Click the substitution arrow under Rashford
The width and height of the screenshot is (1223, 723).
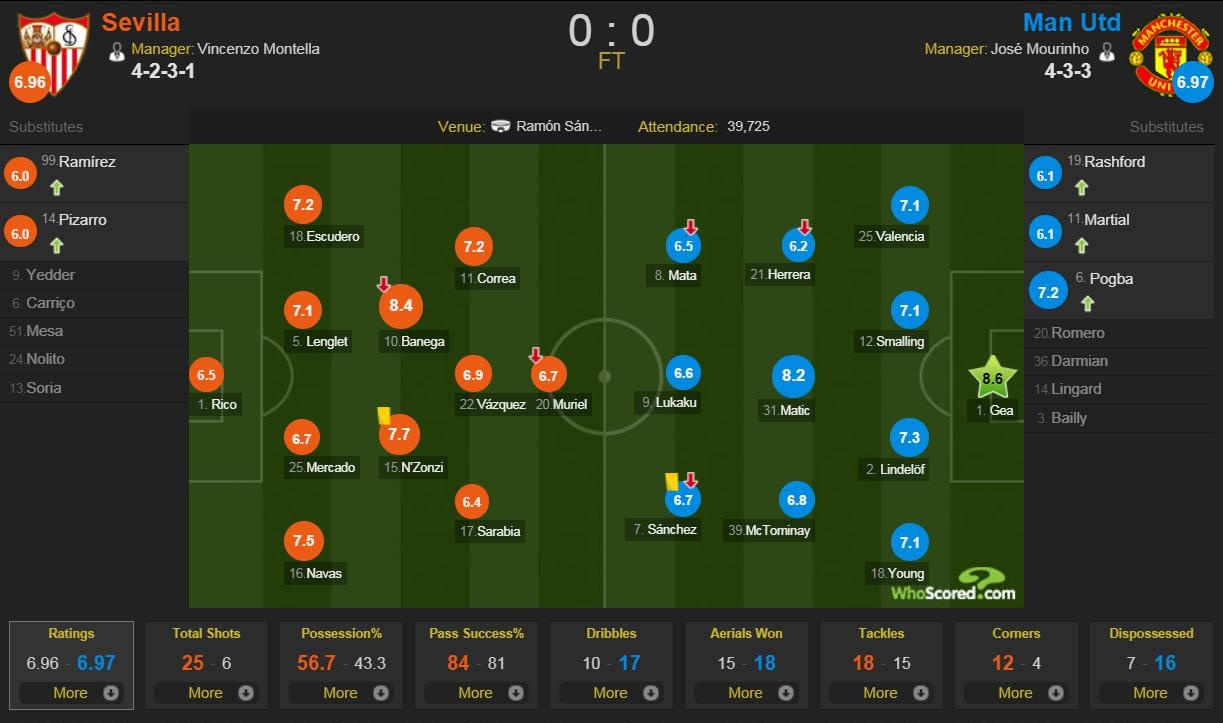tap(1080, 187)
